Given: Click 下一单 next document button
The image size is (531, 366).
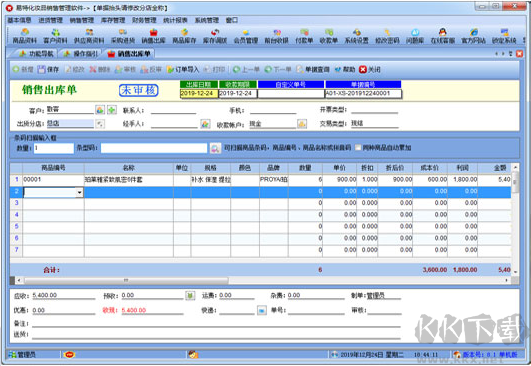Looking at the screenshot, I should (x=278, y=69).
